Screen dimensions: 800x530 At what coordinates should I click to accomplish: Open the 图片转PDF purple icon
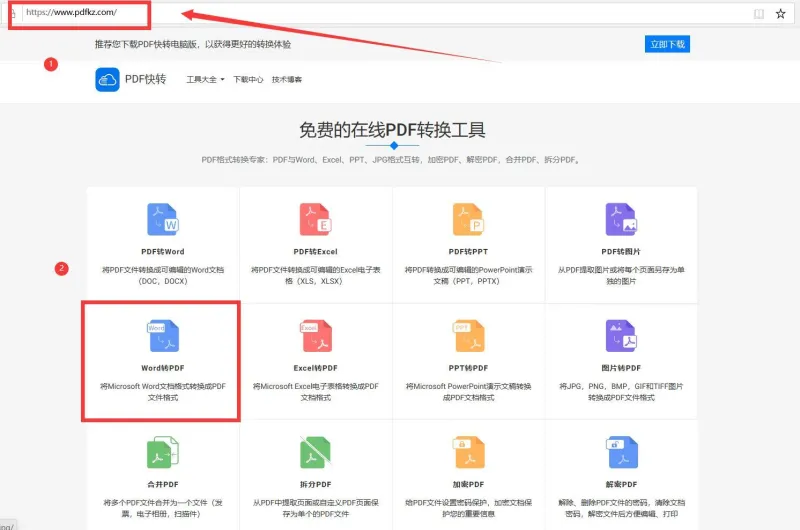tap(621, 336)
